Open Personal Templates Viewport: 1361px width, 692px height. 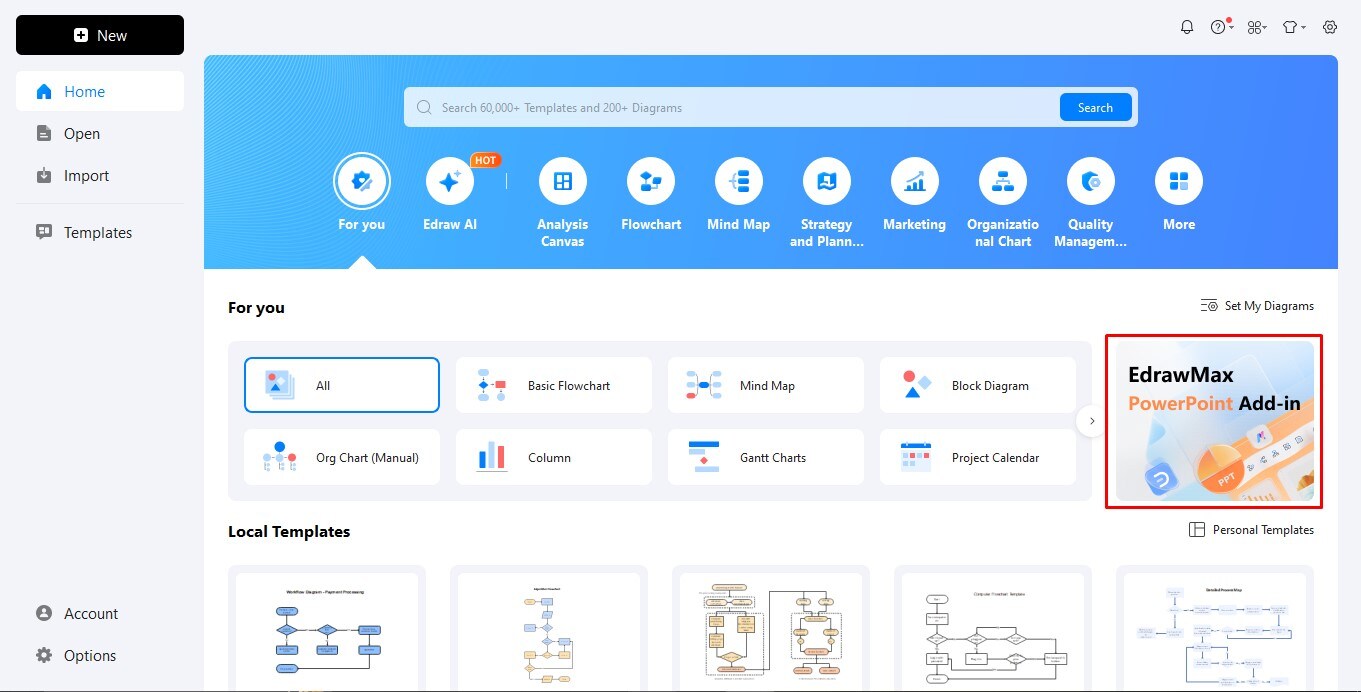click(1251, 530)
